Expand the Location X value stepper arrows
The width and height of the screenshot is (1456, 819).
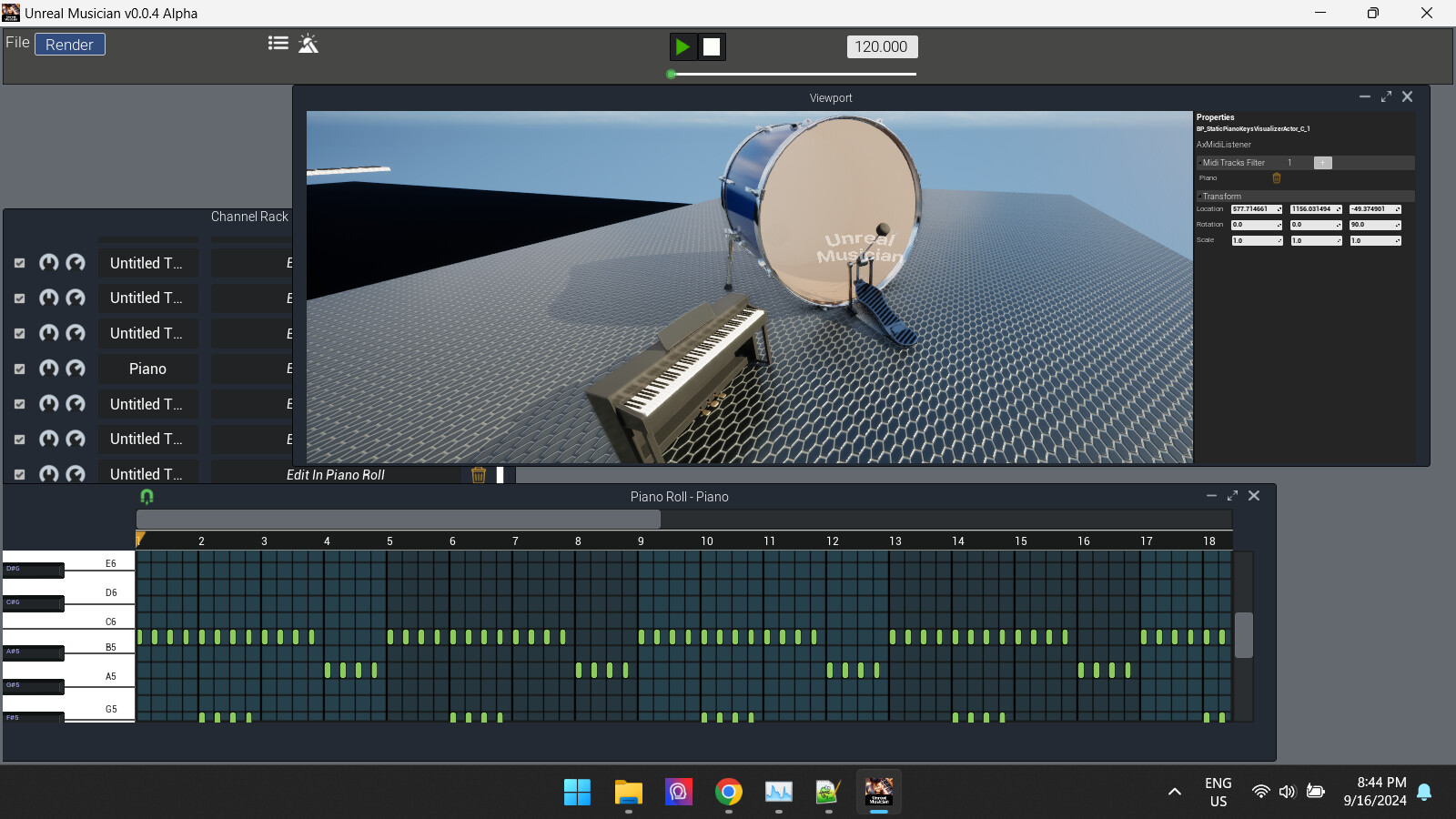pyautogui.click(x=1278, y=209)
